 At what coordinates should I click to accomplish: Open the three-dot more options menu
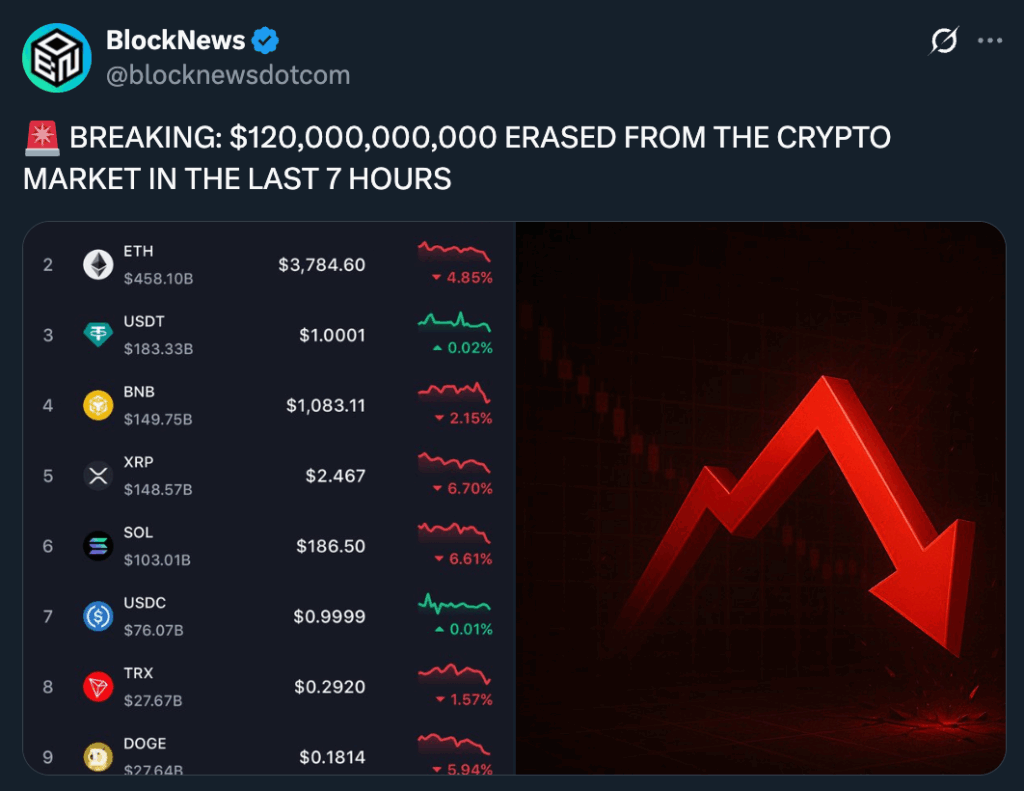tap(989, 41)
